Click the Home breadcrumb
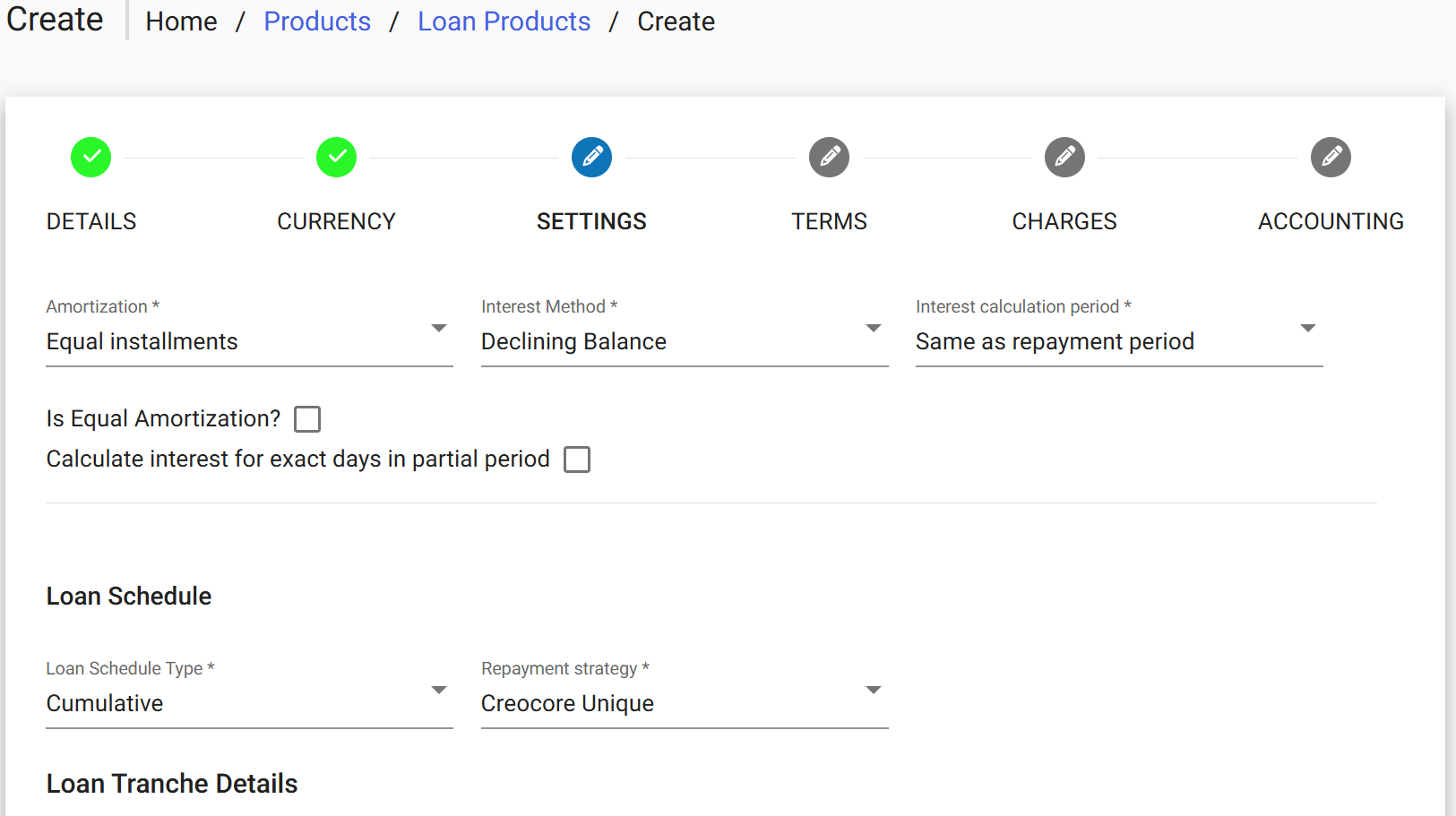The image size is (1456, 816). point(182,21)
